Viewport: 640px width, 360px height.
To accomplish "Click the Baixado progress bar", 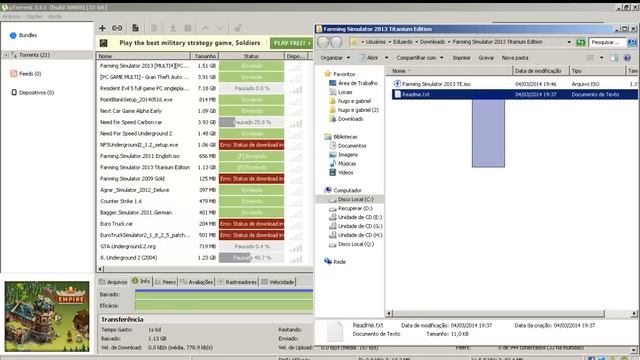I will 224,294.
